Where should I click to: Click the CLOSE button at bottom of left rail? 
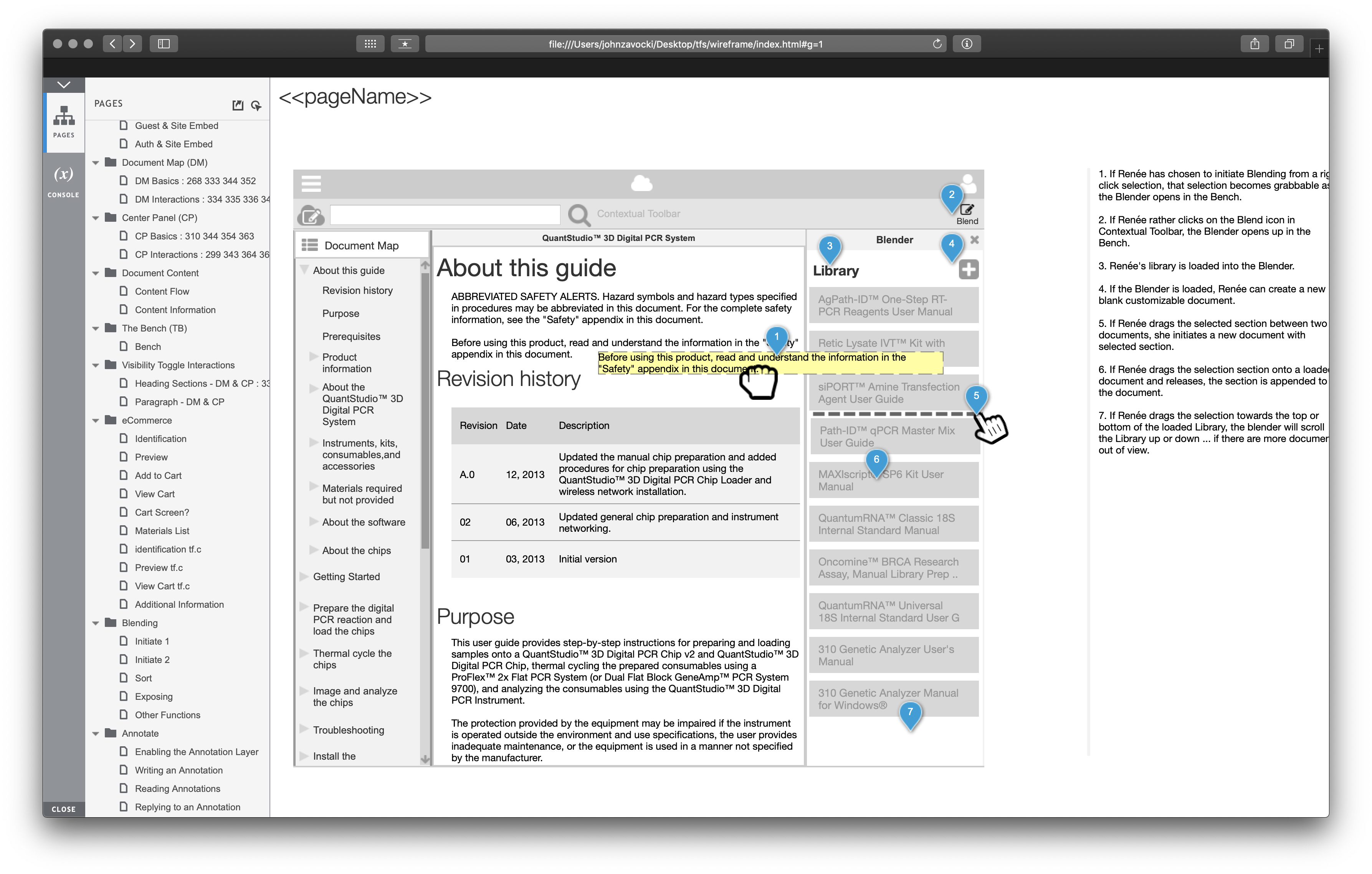point(63,808)
